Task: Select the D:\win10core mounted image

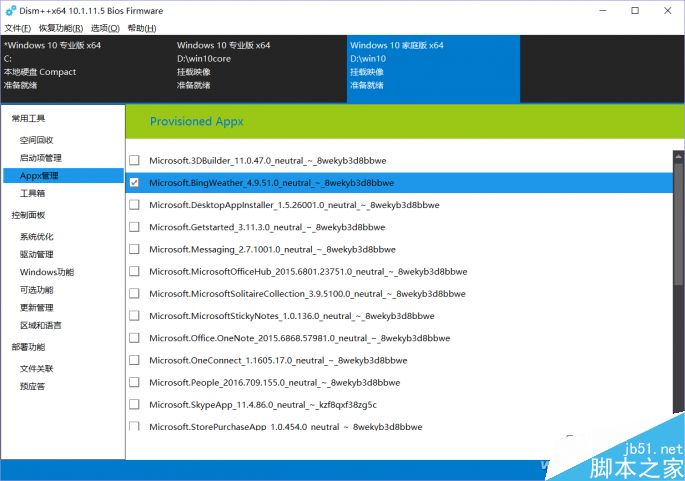Action: coord(260,69)
